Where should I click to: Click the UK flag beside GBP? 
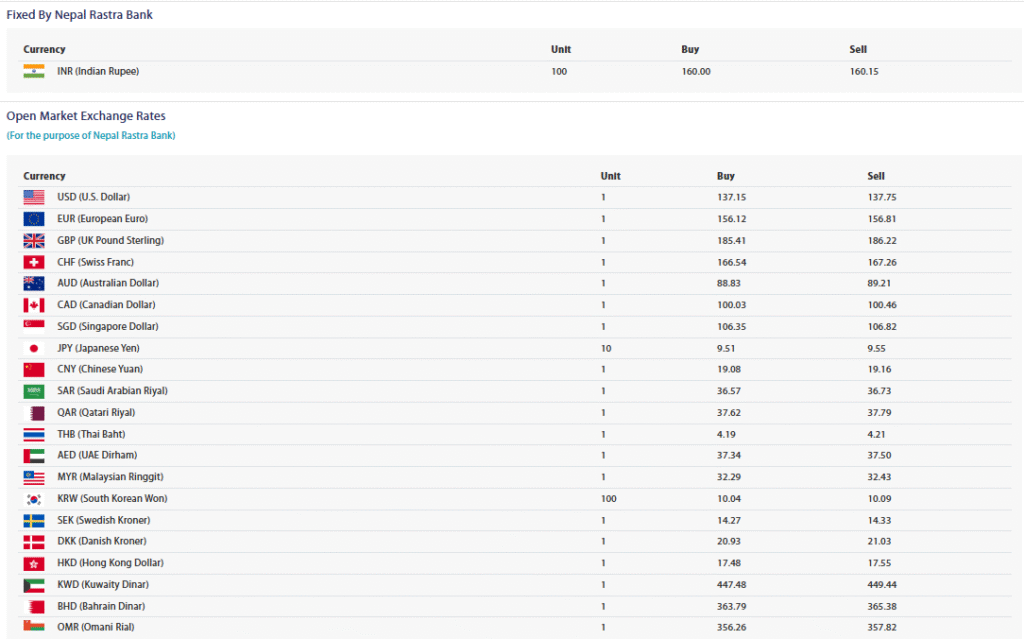click(x=34, y=240)
